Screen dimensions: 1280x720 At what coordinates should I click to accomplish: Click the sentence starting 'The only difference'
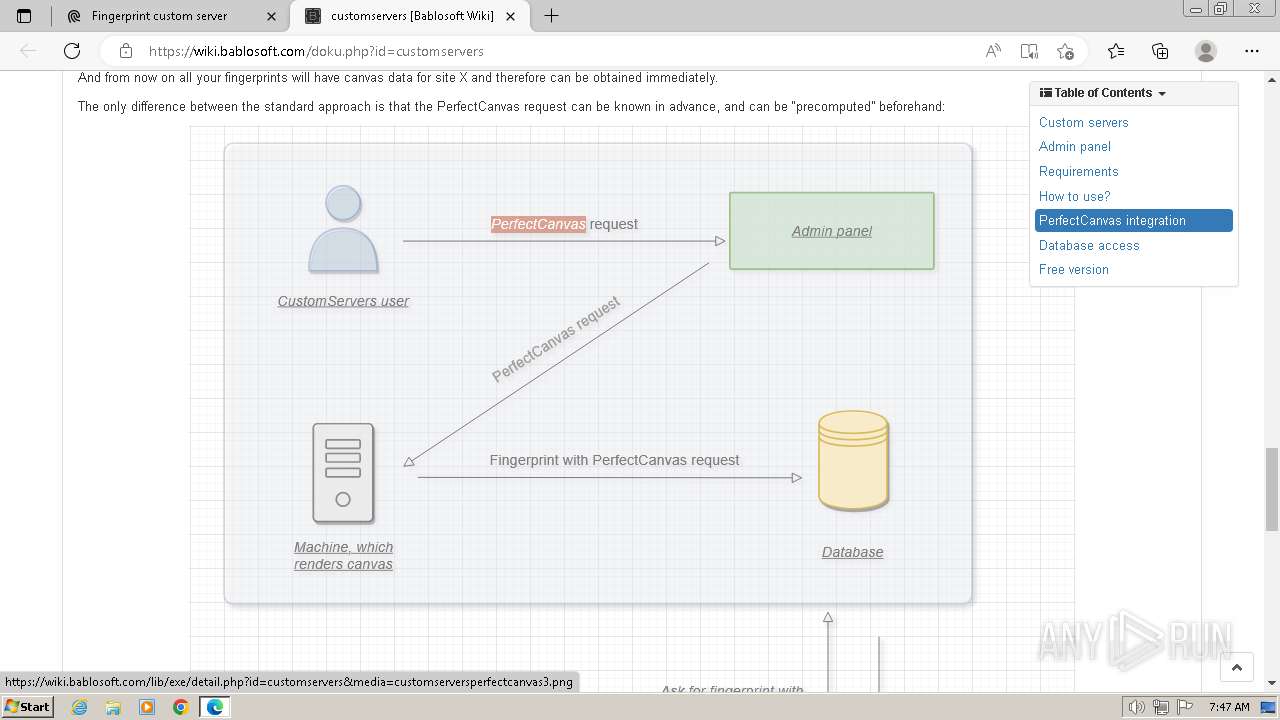[511, 106]
